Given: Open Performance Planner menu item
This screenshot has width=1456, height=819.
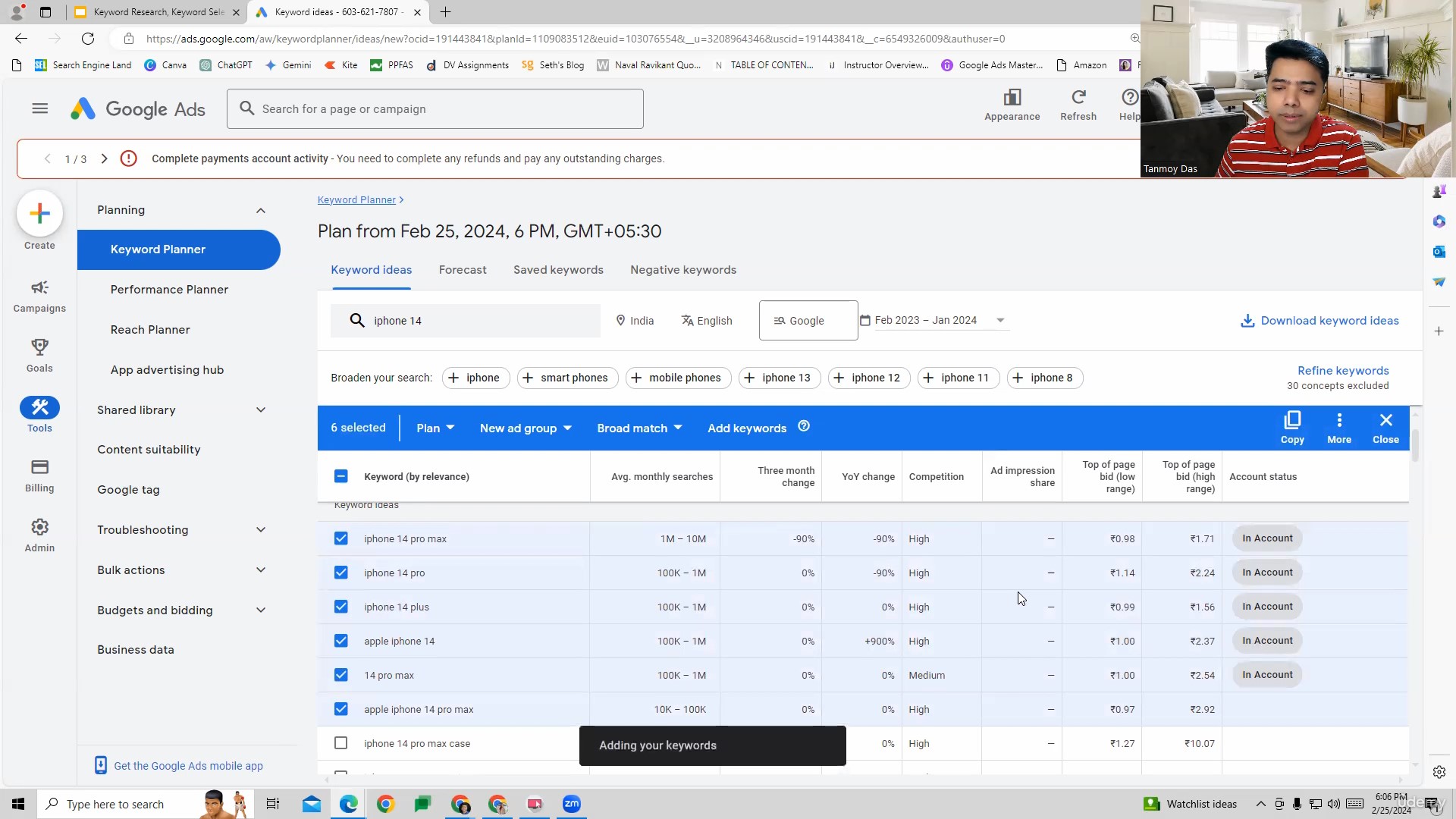Looking at the screenshot, I should (x=169, y=290).
